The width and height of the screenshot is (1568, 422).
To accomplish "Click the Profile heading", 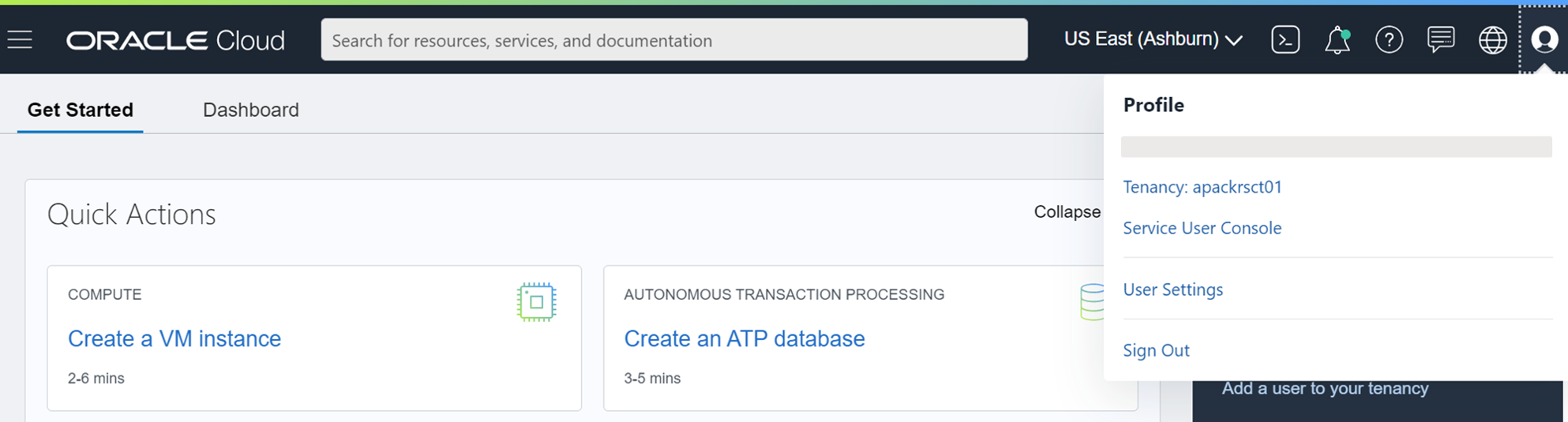I will pyautogui.click(x=1153, y=105).
